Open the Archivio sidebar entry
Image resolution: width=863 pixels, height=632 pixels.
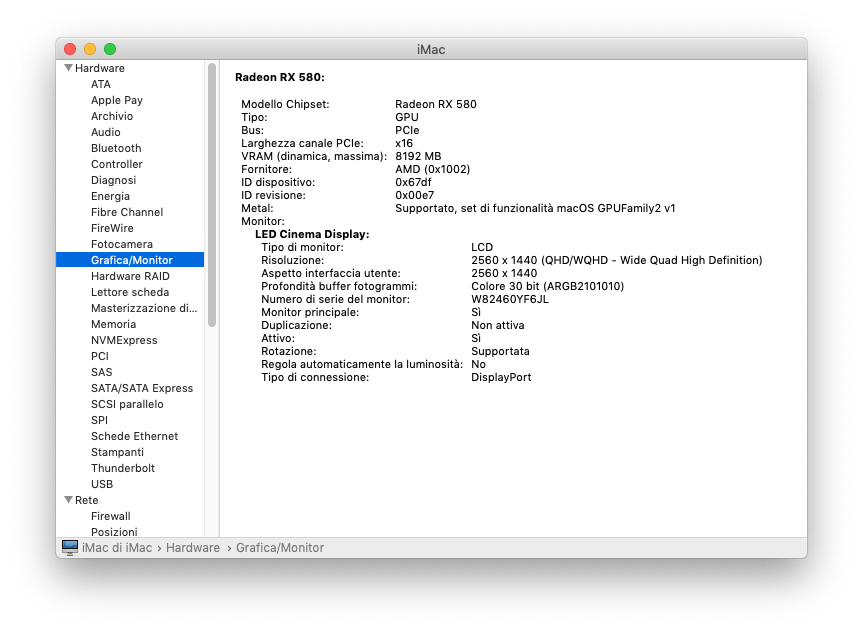pyautogui.click(x=112, y=116)
